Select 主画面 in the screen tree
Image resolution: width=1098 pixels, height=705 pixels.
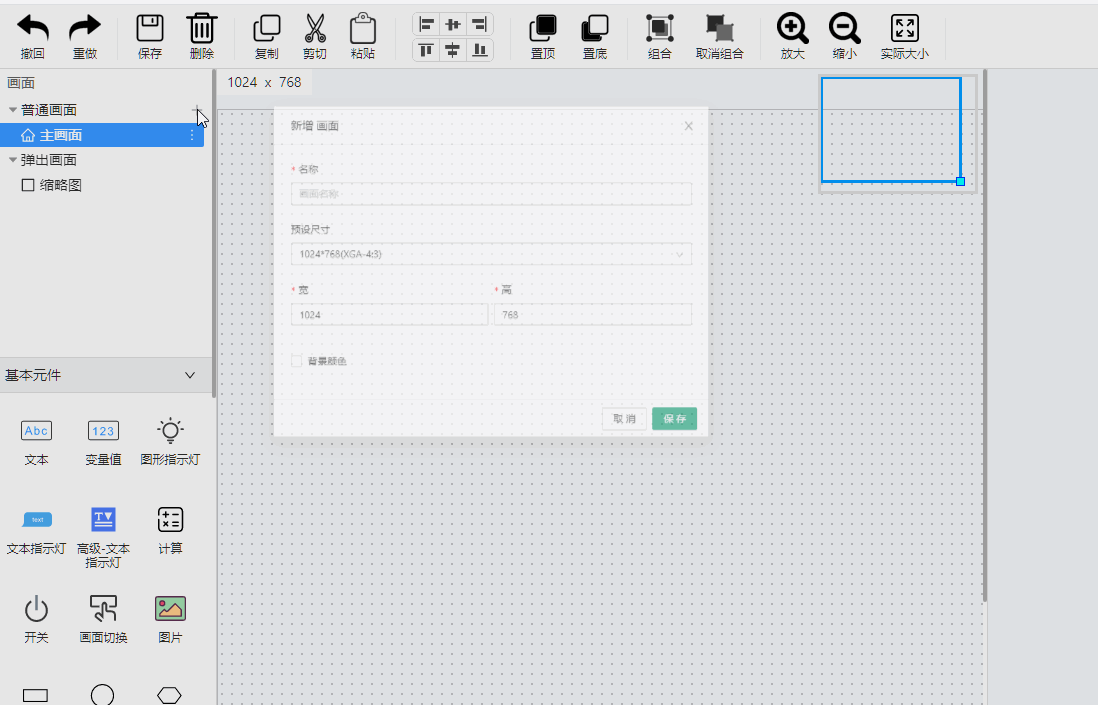tap(60, 135)
